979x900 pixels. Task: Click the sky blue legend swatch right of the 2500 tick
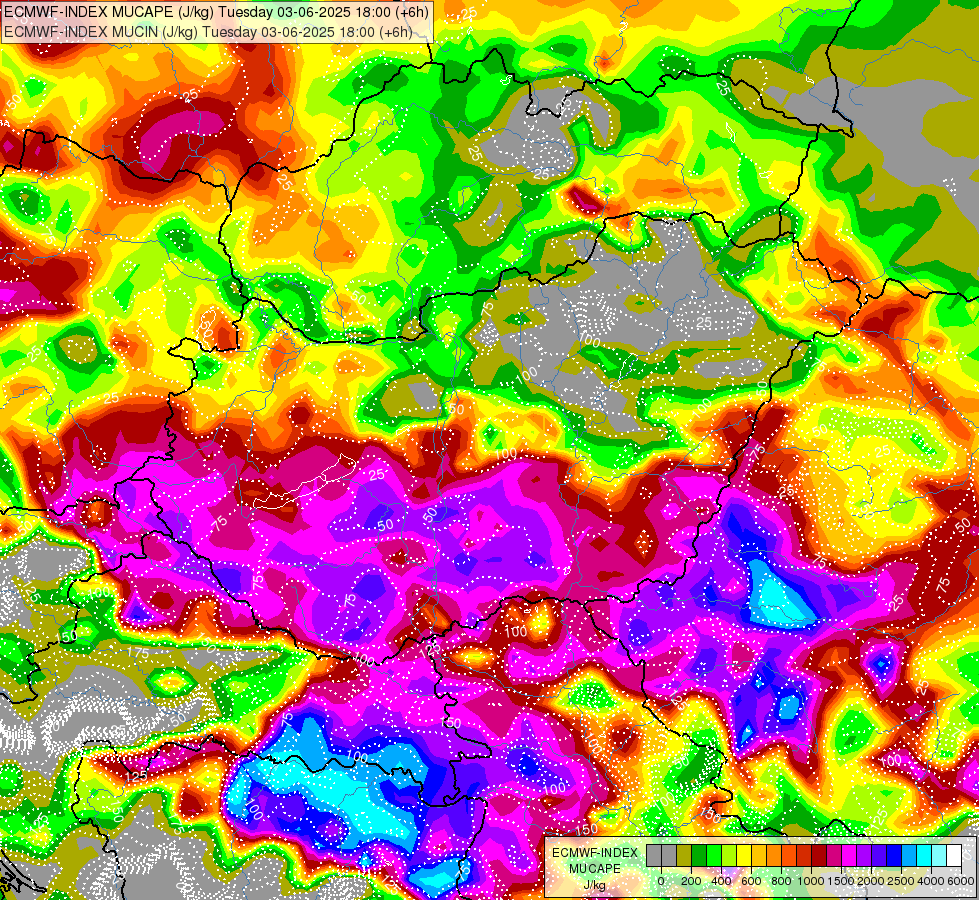click(909, 856)
